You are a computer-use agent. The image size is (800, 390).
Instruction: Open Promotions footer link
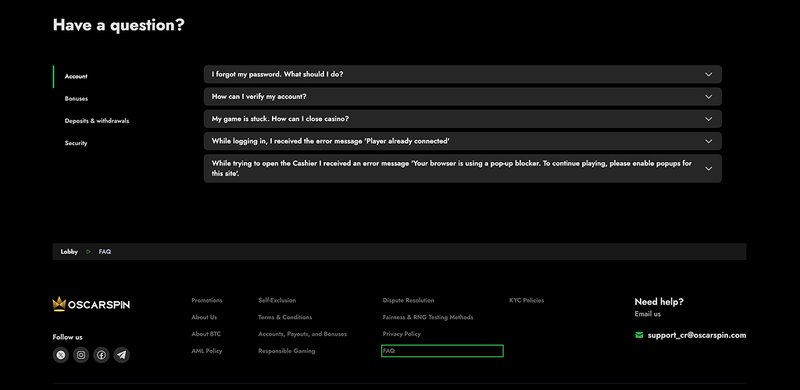(x=207, y=300)
